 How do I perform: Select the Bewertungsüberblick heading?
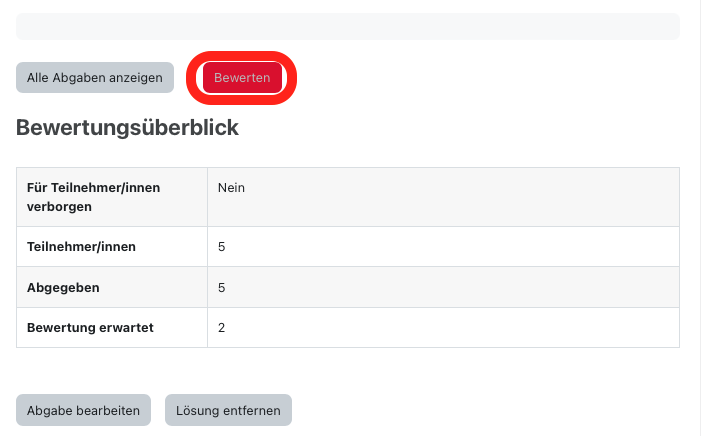pyautogui.click(x=127, y=128)
